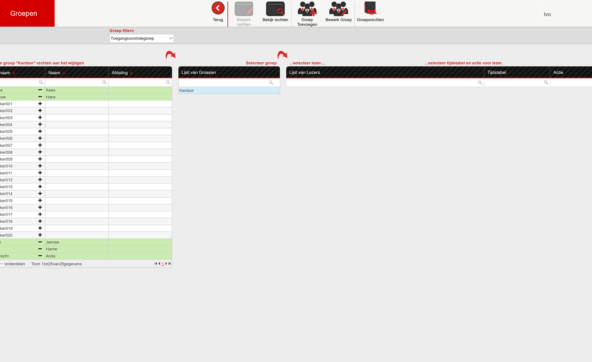Add user 001 to group via plus

click(40, 103)
